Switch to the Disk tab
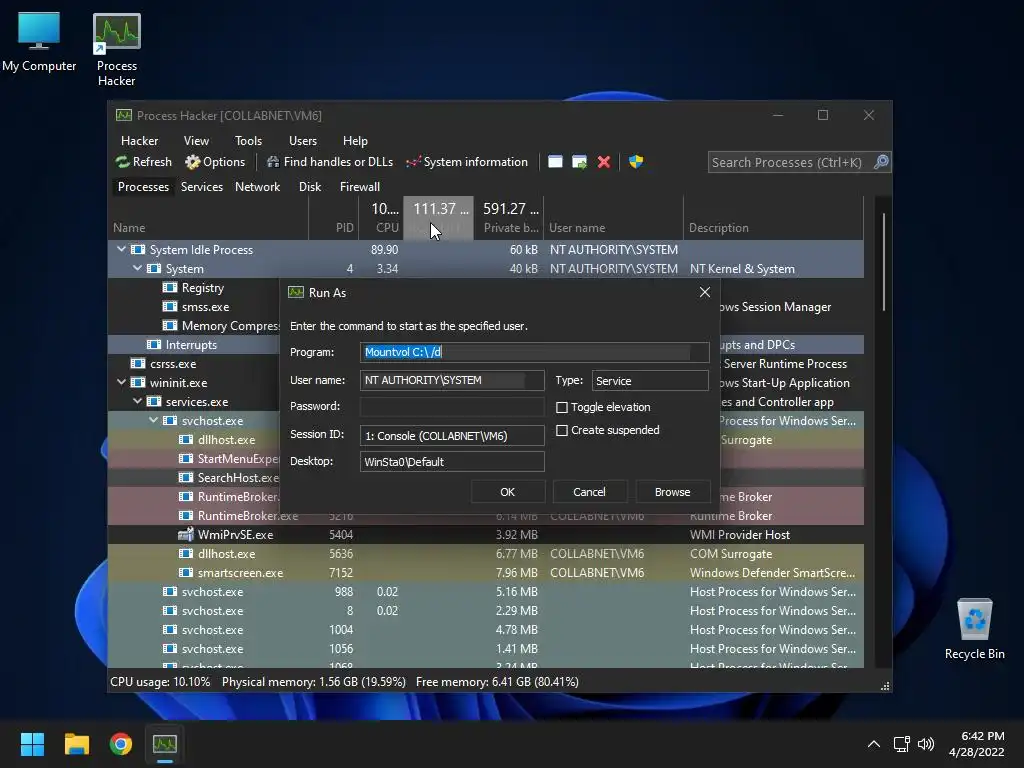The height and width of the screenshot is (768, 1024). click(310, 187)
